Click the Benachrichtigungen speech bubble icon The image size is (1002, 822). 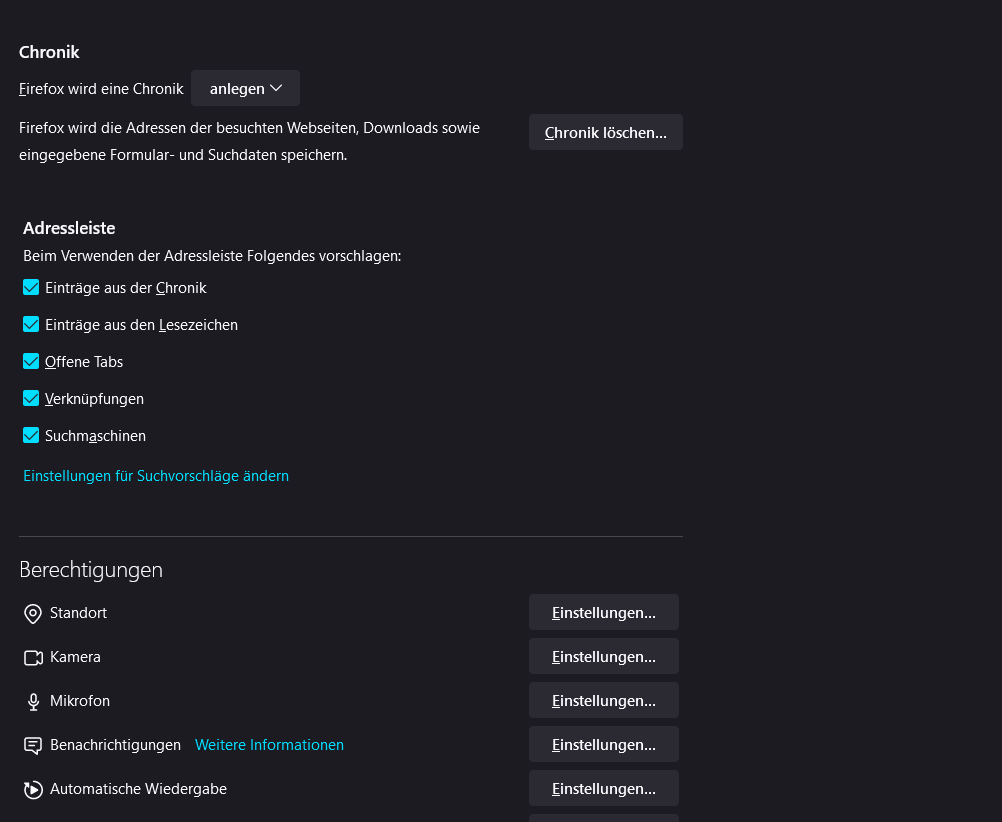click(33, 745)
